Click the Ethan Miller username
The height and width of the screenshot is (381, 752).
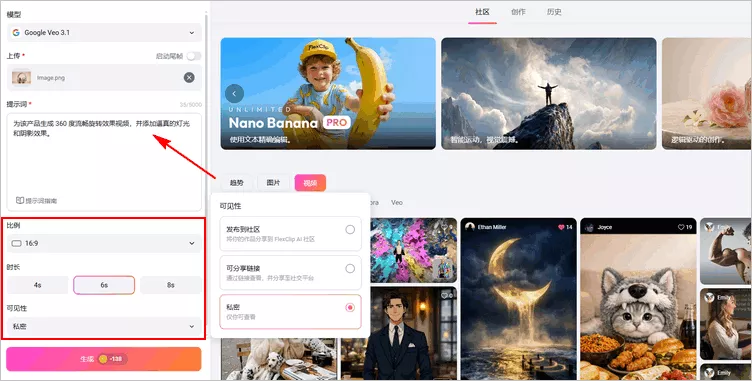pos(492,227)
